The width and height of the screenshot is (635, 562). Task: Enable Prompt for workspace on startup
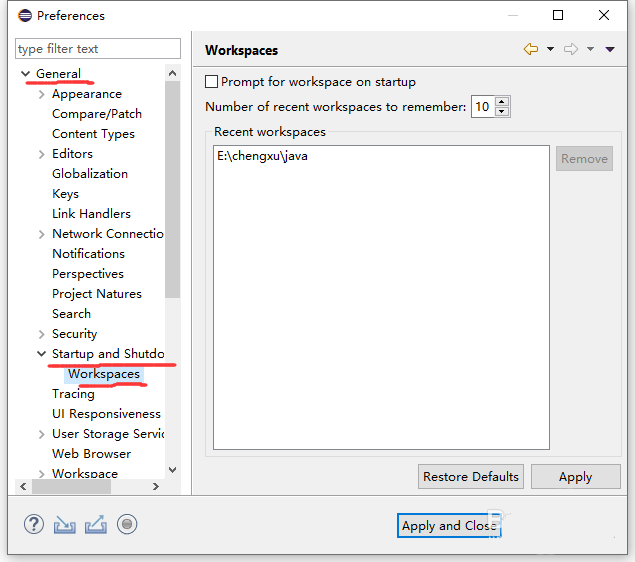[x=211, y=82]
